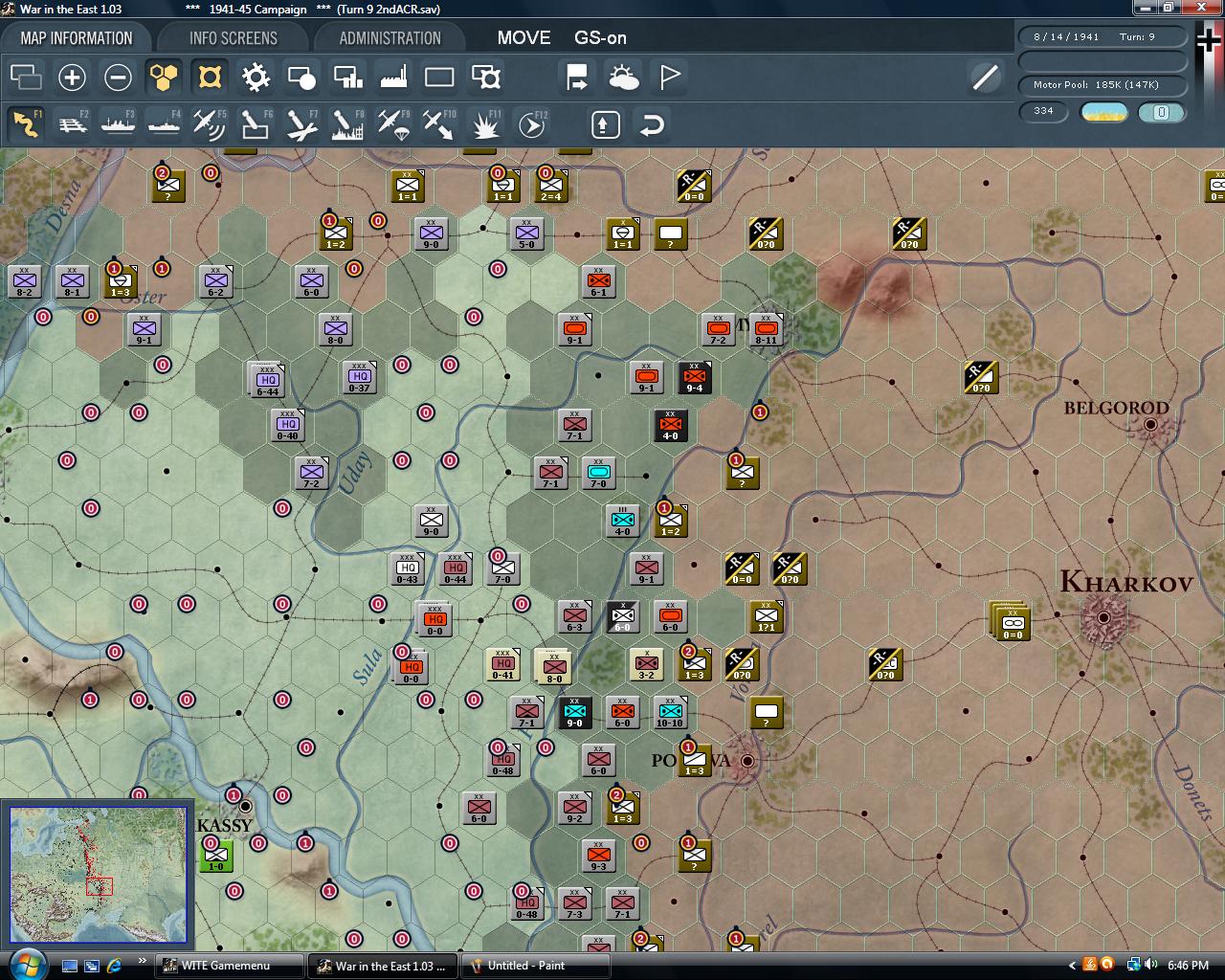This screenshot has width=1225, height=980.
Task: Select the HQ 0-41 unit counter
Action: pos(502,664)
